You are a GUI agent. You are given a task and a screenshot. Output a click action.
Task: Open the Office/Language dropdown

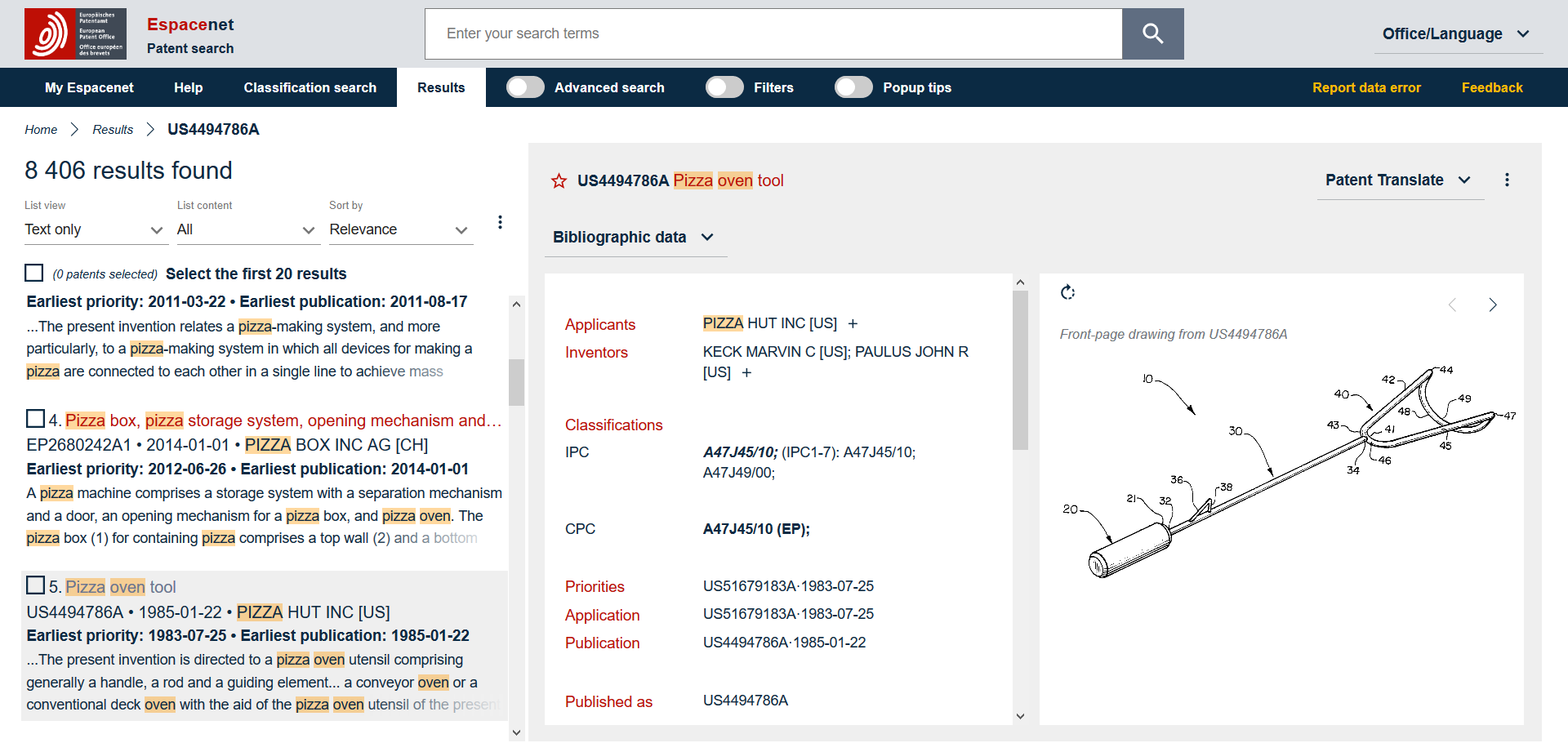click(x=1458, y=33)
